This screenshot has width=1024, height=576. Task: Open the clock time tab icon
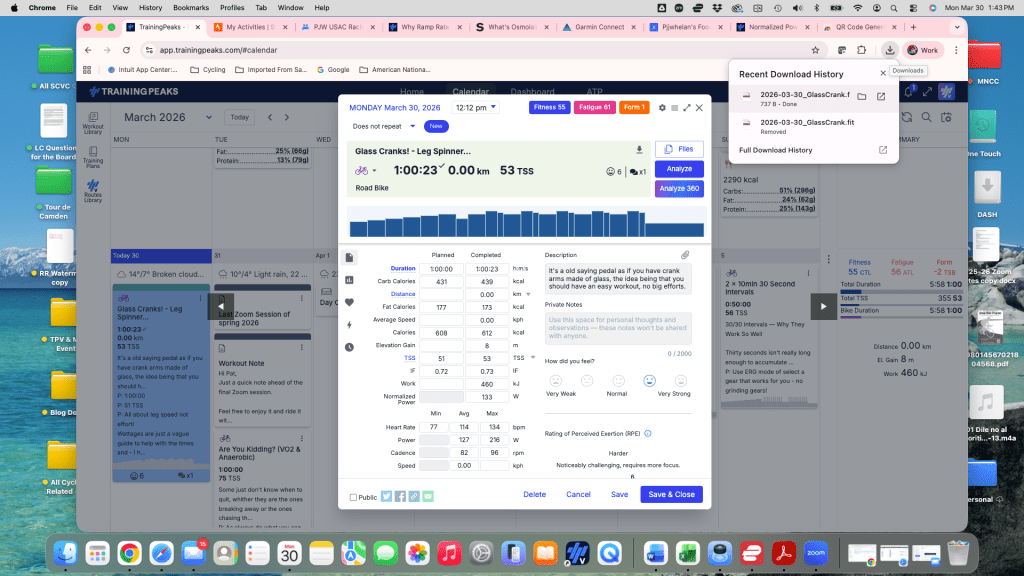click(x=349, y=347)
